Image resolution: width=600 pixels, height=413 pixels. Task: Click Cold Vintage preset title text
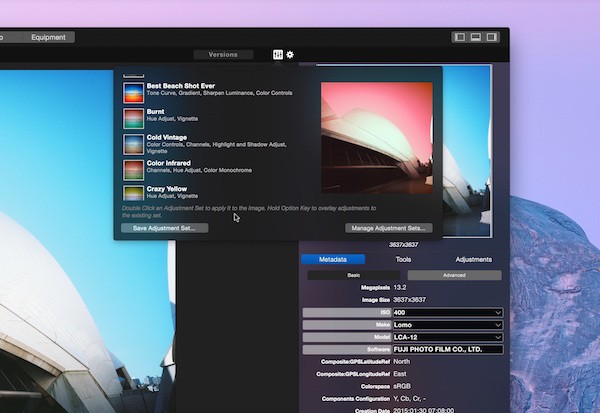(x=167, y=137)
